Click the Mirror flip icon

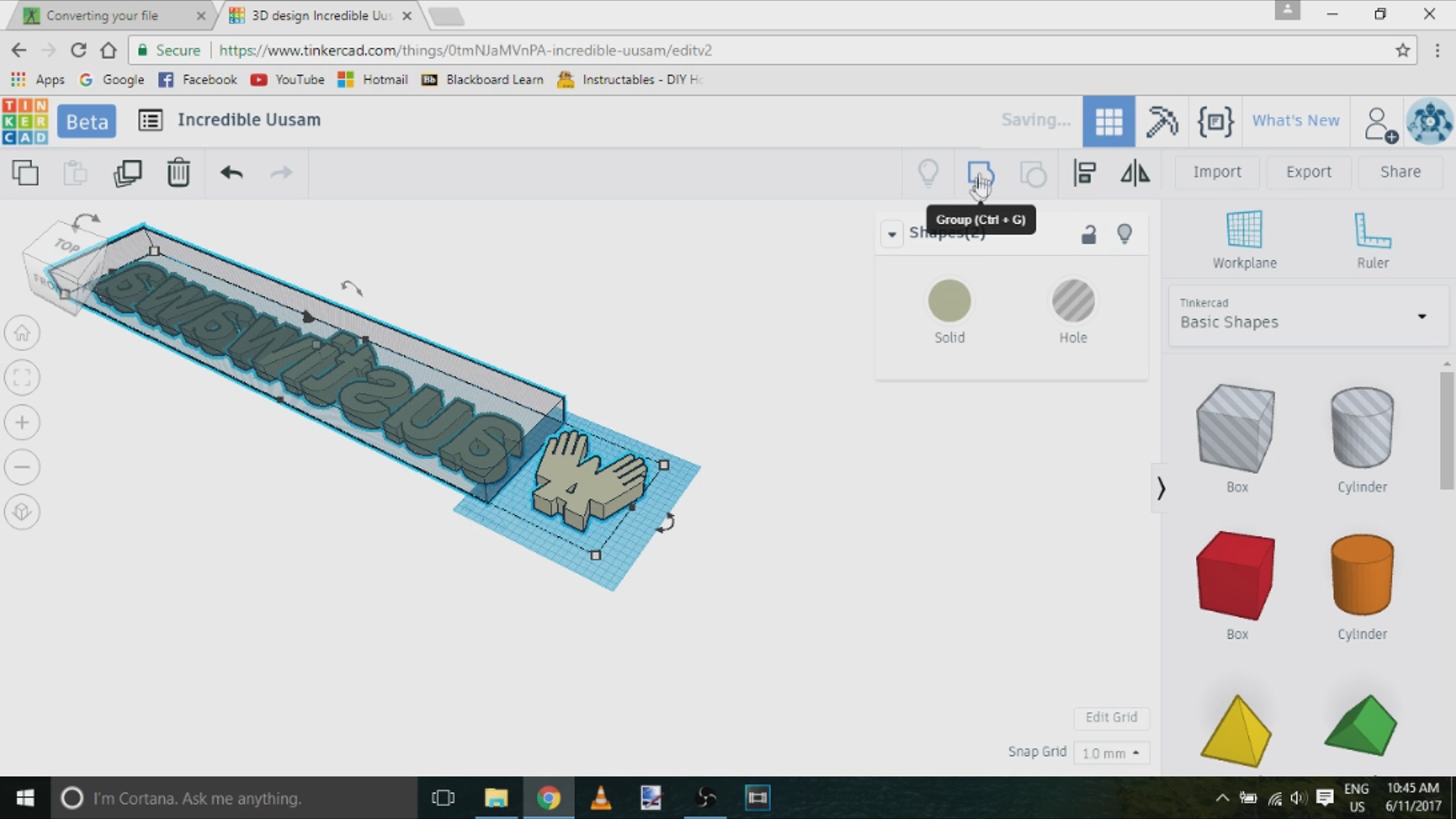tap(1135, 173)
